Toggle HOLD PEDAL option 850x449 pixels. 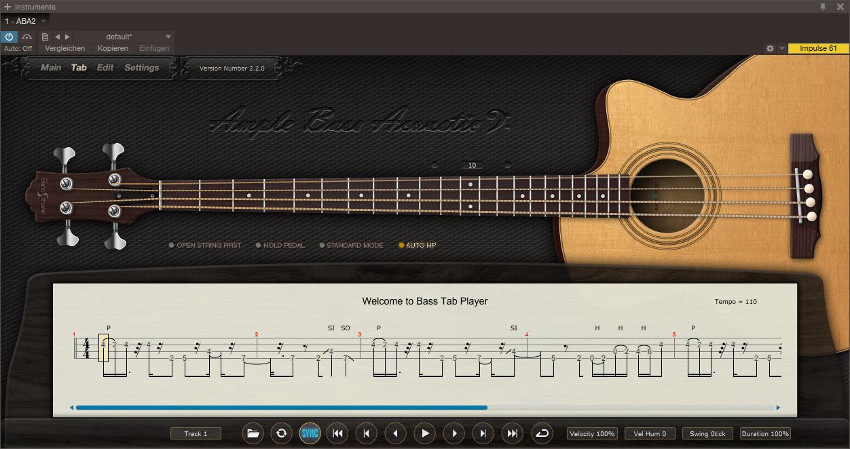[x=280, y=245]
